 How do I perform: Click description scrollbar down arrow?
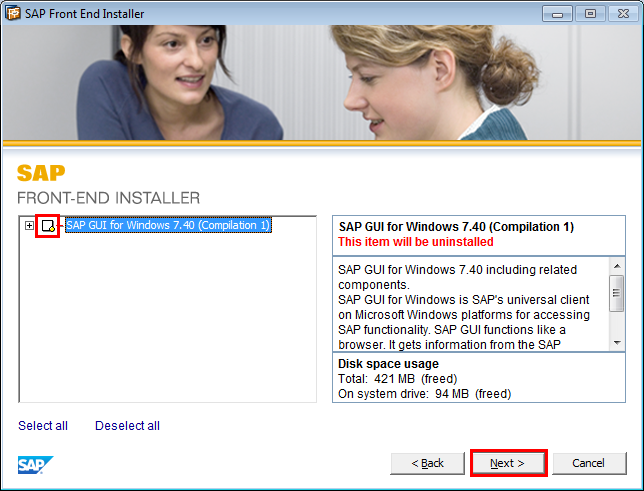[x=617, y=343]
